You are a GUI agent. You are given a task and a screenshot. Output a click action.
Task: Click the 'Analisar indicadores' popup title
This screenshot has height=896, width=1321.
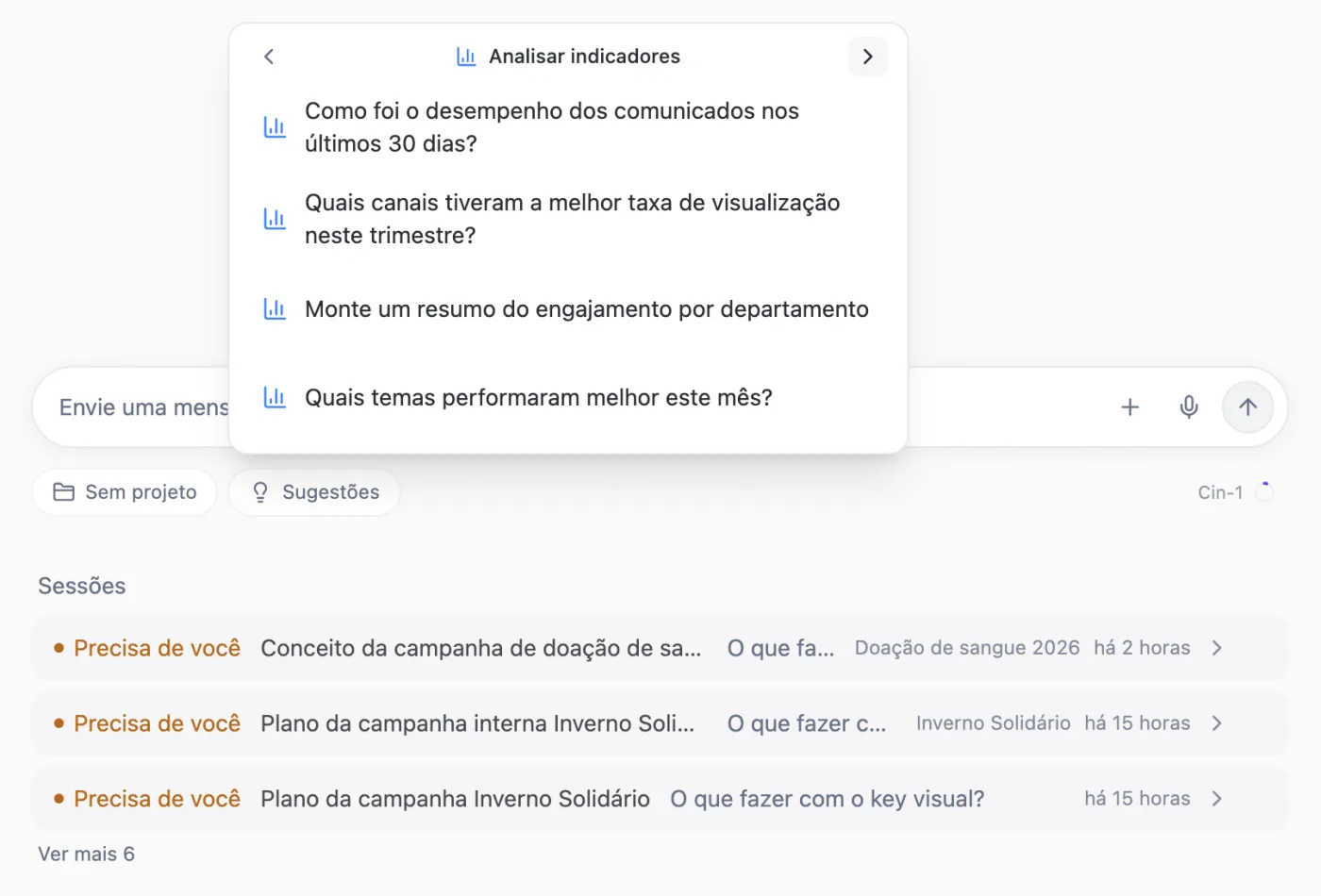584,57
